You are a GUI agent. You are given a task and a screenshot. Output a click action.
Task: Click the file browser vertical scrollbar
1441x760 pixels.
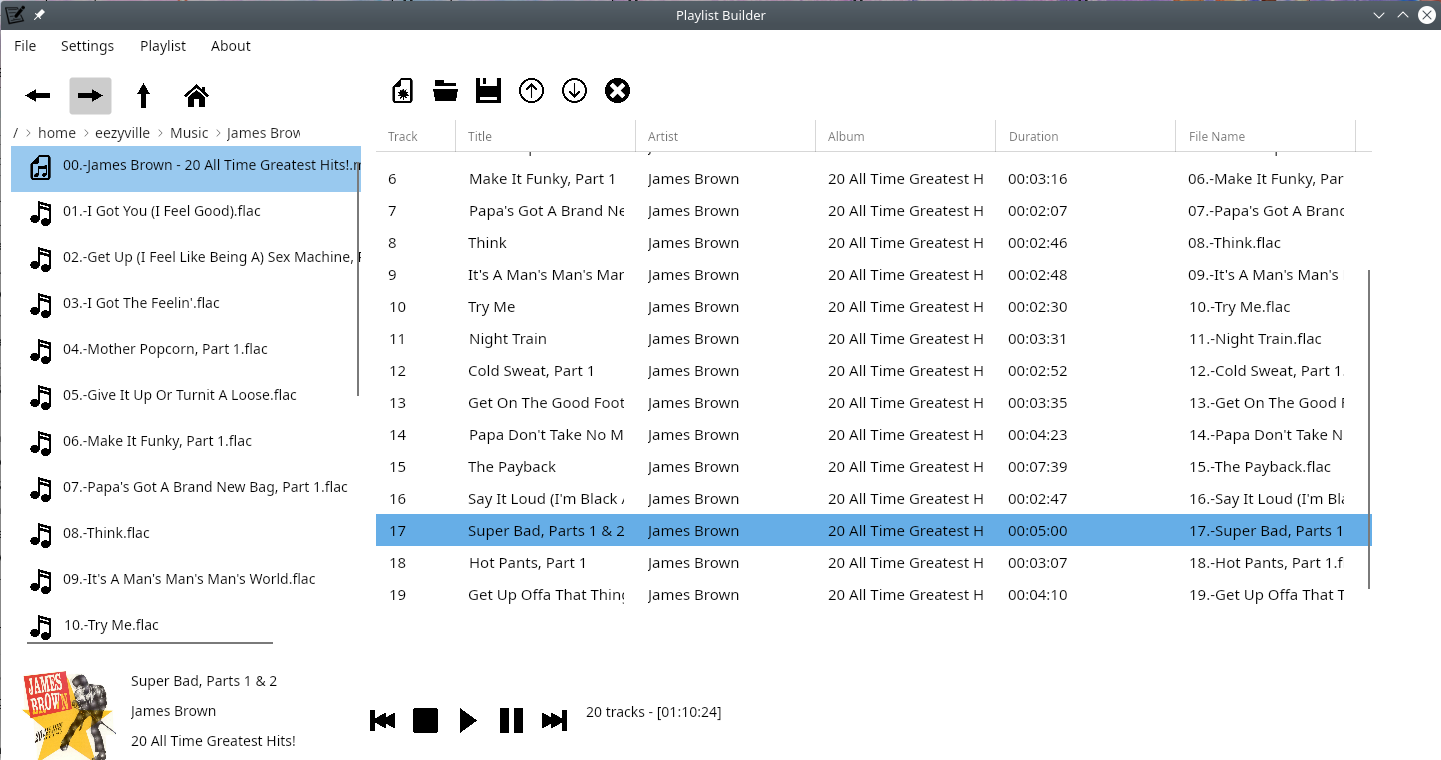pos(358,282)
